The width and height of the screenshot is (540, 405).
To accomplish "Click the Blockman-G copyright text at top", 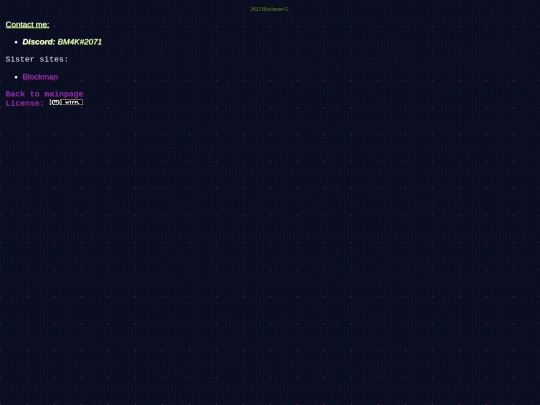I will click(270, 9).
